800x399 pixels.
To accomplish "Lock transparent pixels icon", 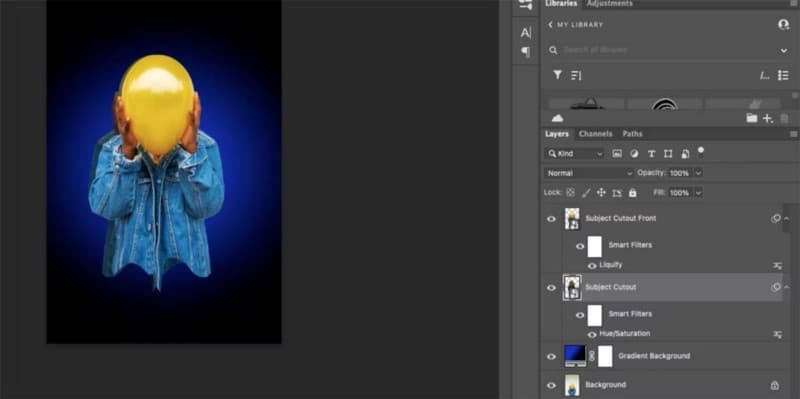I will (x=570, y=193).
